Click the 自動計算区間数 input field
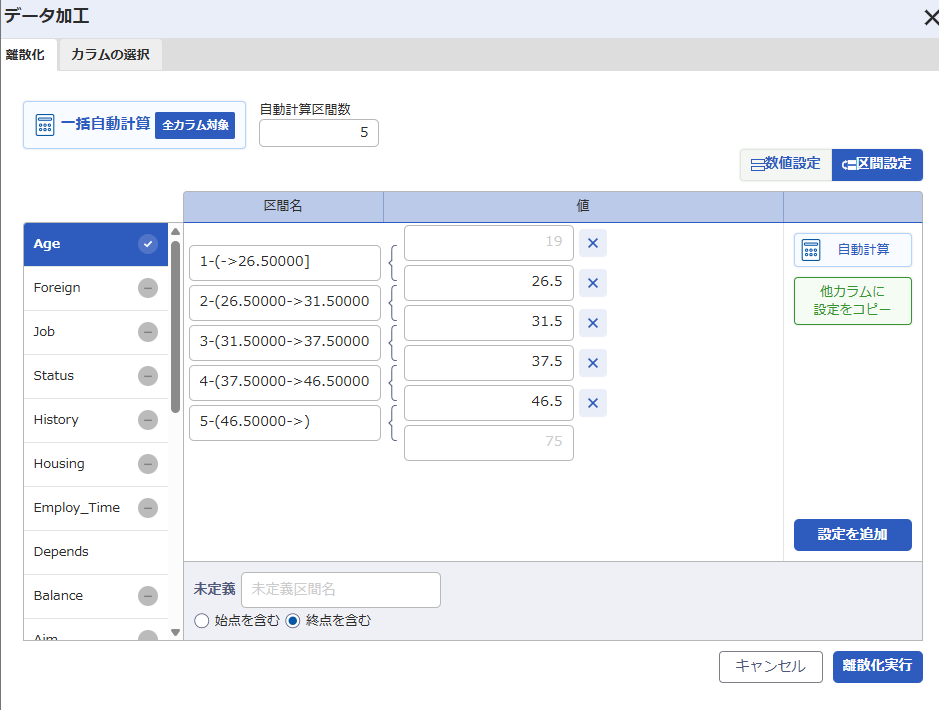 pos(319,132)
